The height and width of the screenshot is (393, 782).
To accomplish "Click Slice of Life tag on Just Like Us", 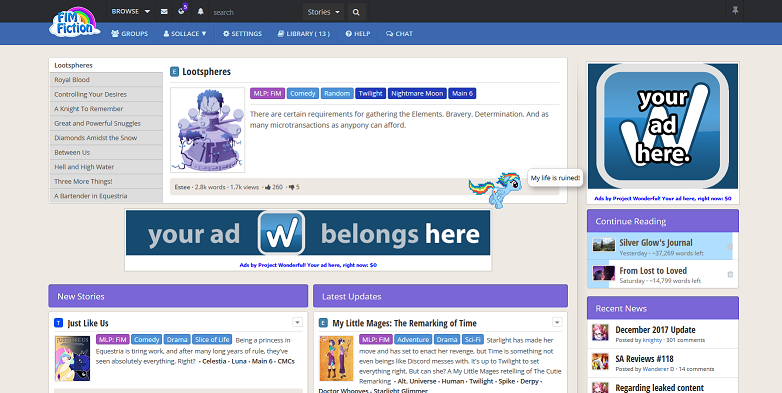I will tap(212, 340).
